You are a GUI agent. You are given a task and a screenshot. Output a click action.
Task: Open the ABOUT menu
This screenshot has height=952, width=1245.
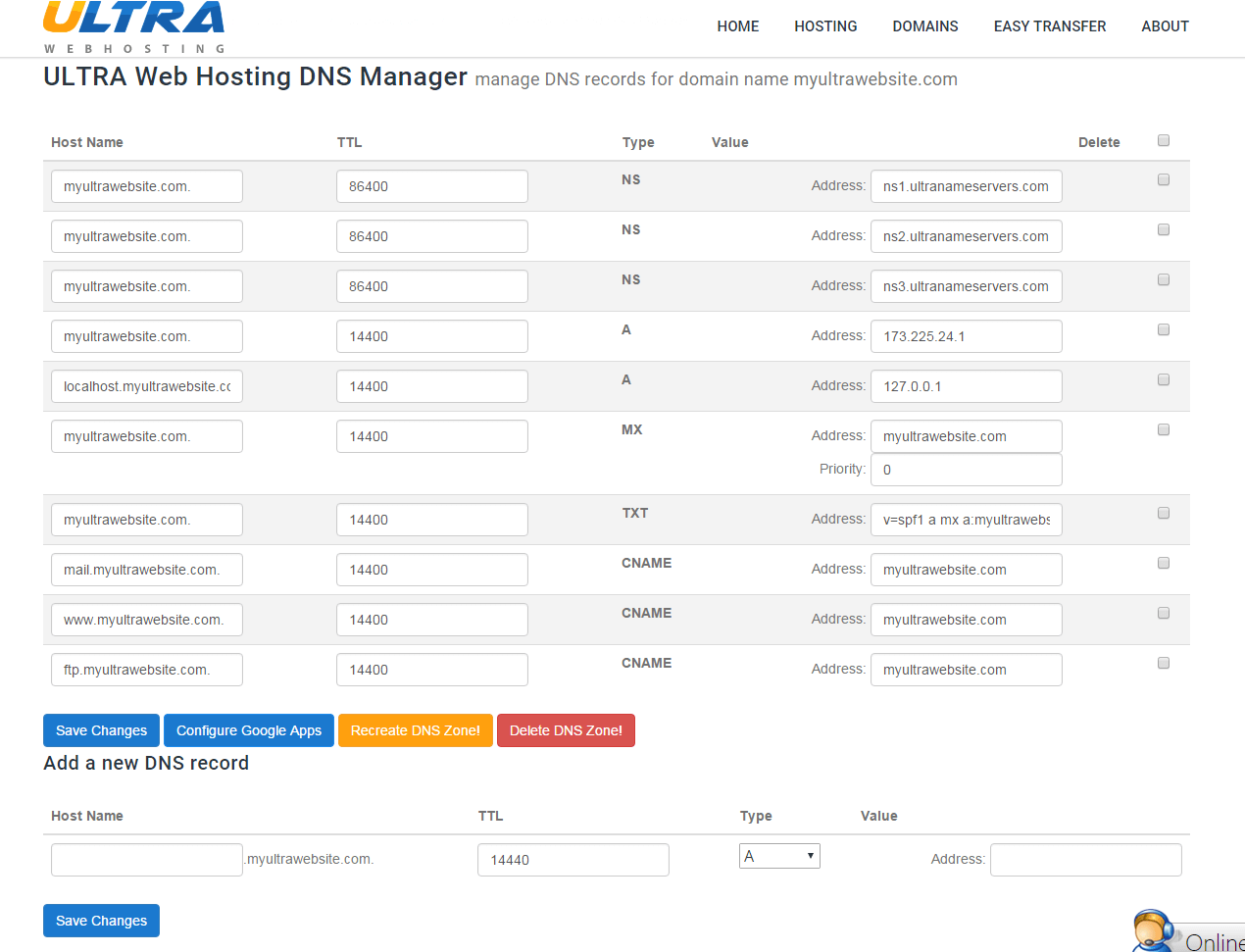click(1165, 26)
